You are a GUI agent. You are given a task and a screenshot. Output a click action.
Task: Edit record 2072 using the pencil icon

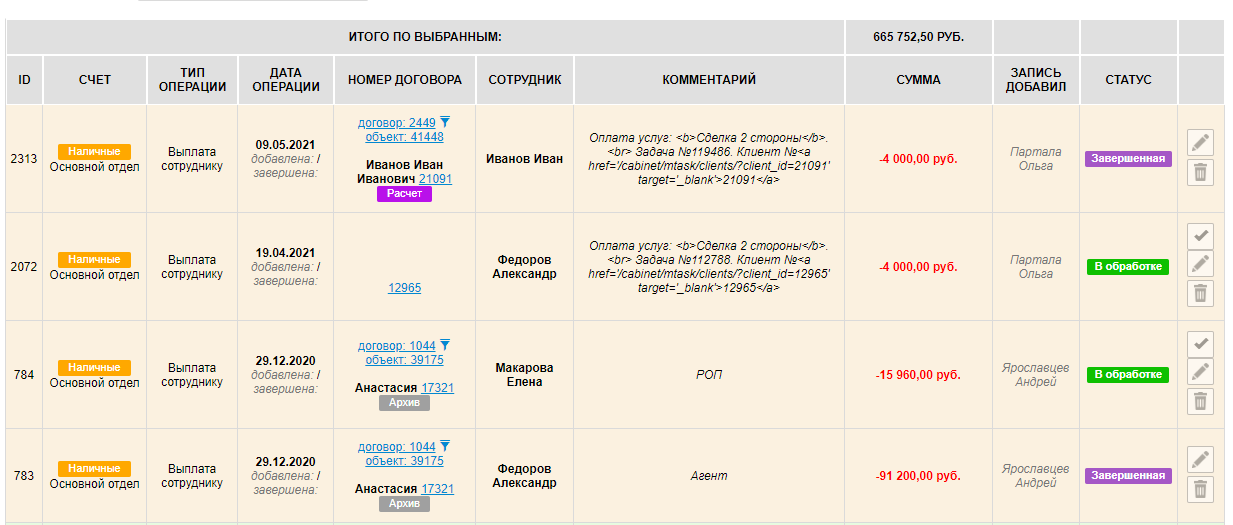tap(1201, 264)
